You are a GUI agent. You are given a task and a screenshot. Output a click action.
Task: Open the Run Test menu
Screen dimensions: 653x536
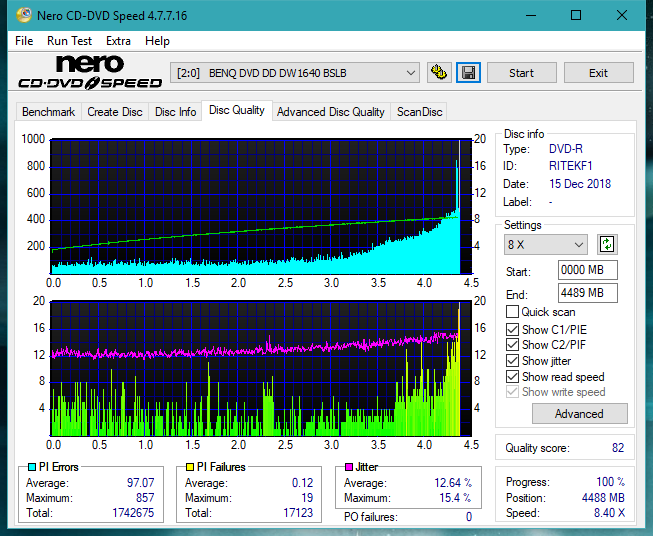(x=69, y=41)
